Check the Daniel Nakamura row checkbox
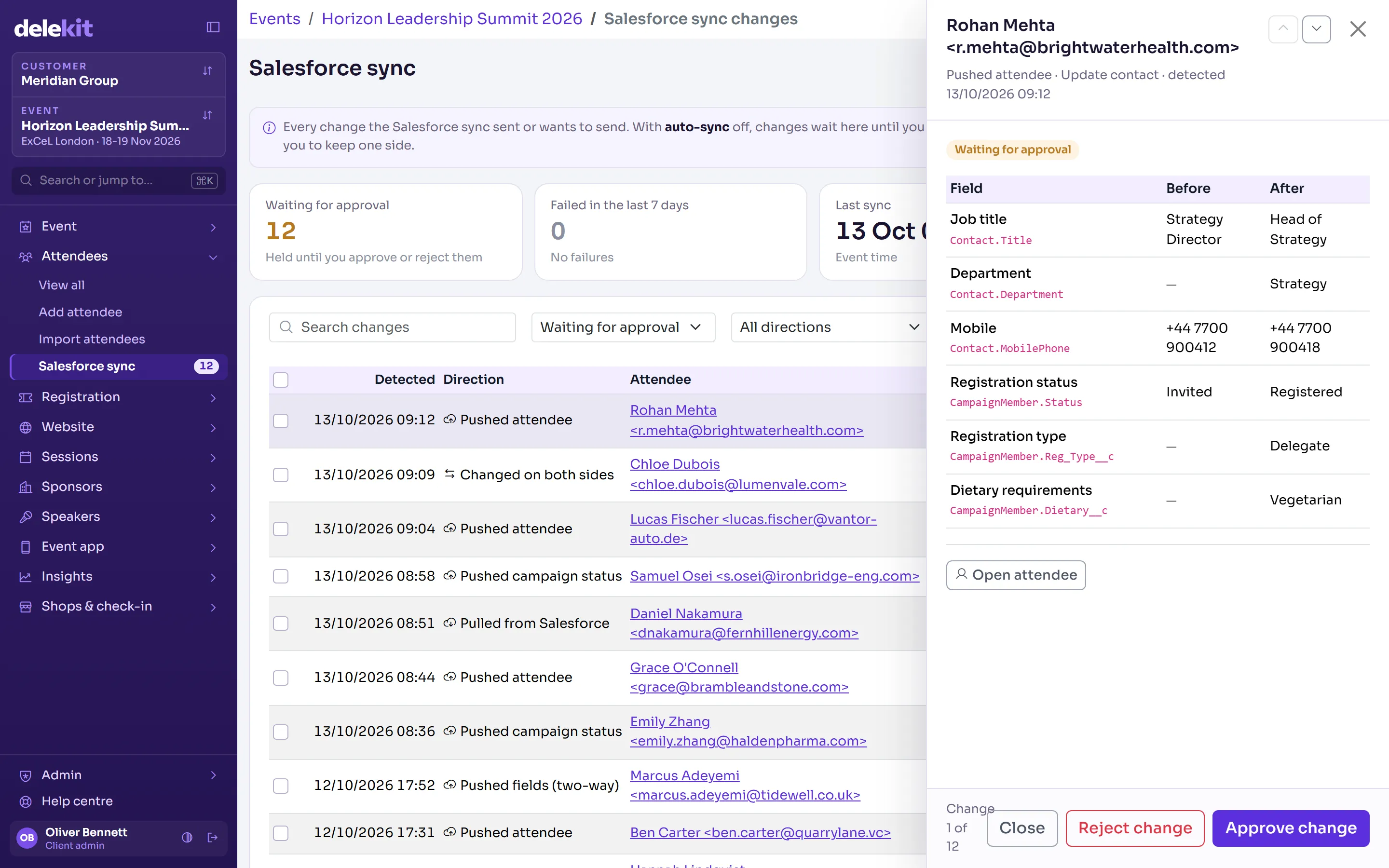Screen dimensions: 1389x868 (x=281, y=624)
